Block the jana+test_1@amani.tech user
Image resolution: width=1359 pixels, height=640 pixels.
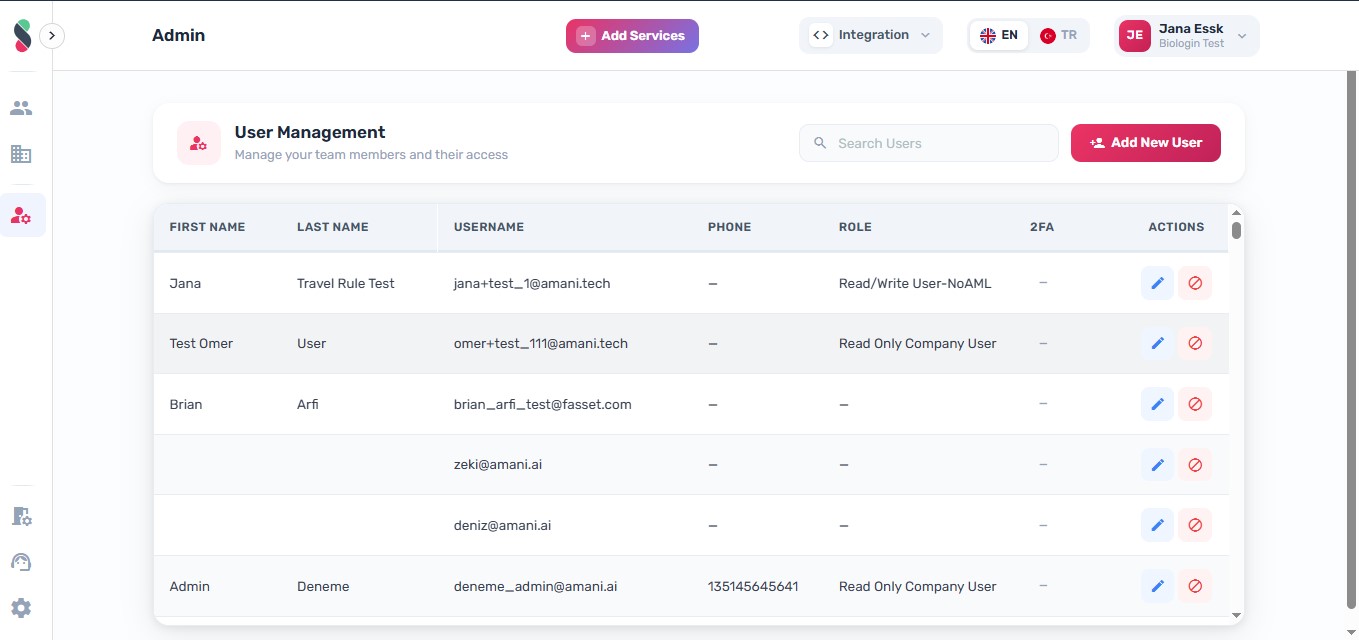pyautogui.click(x=1195, y=283)
